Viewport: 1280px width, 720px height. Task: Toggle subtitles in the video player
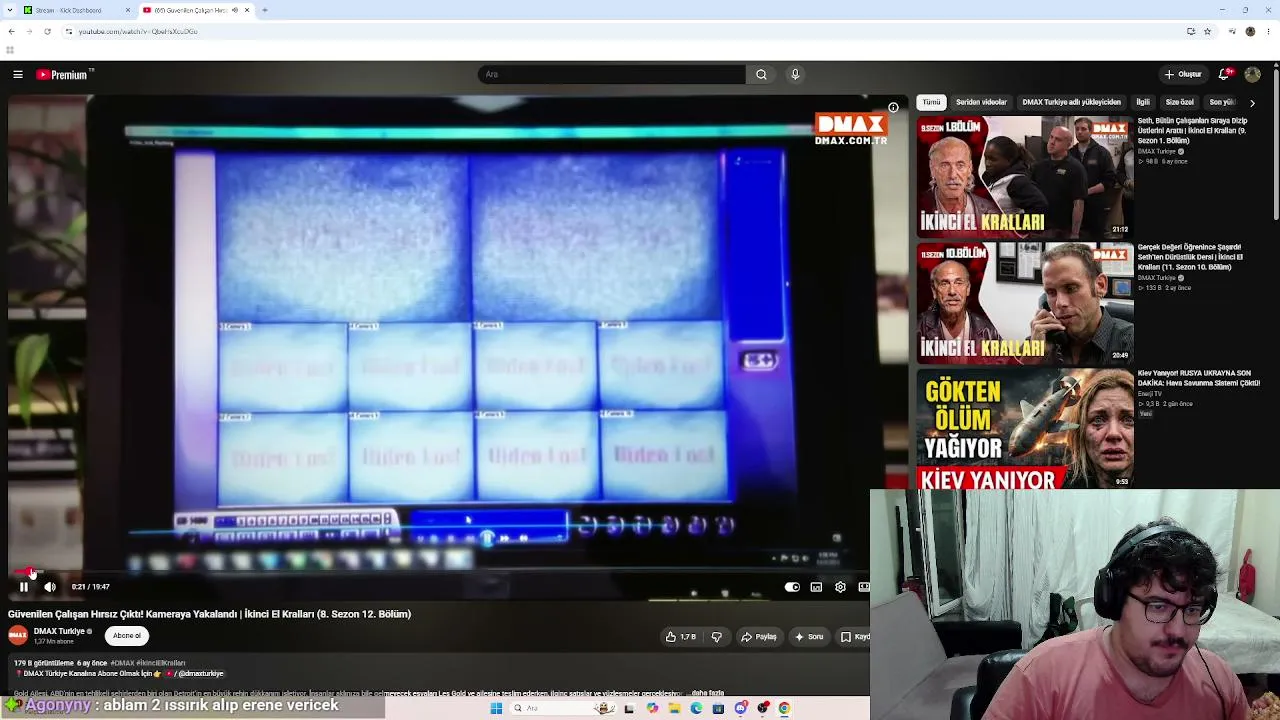click(x=816, y=587)
